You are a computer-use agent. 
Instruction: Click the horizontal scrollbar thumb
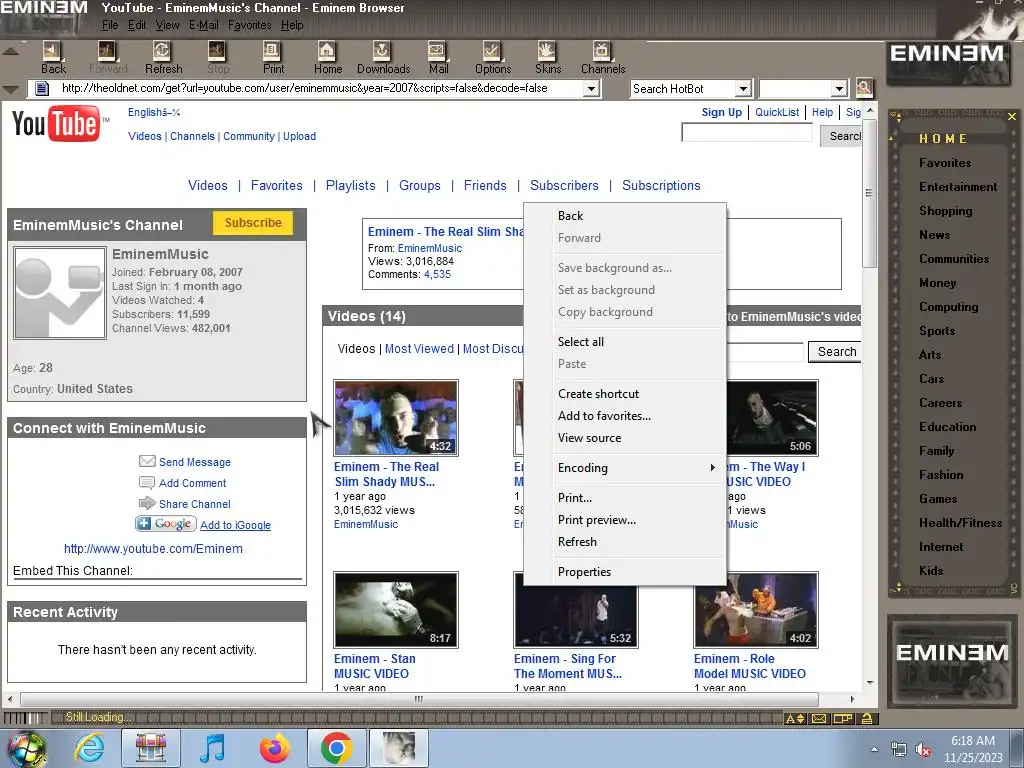[x=419, y=699]
